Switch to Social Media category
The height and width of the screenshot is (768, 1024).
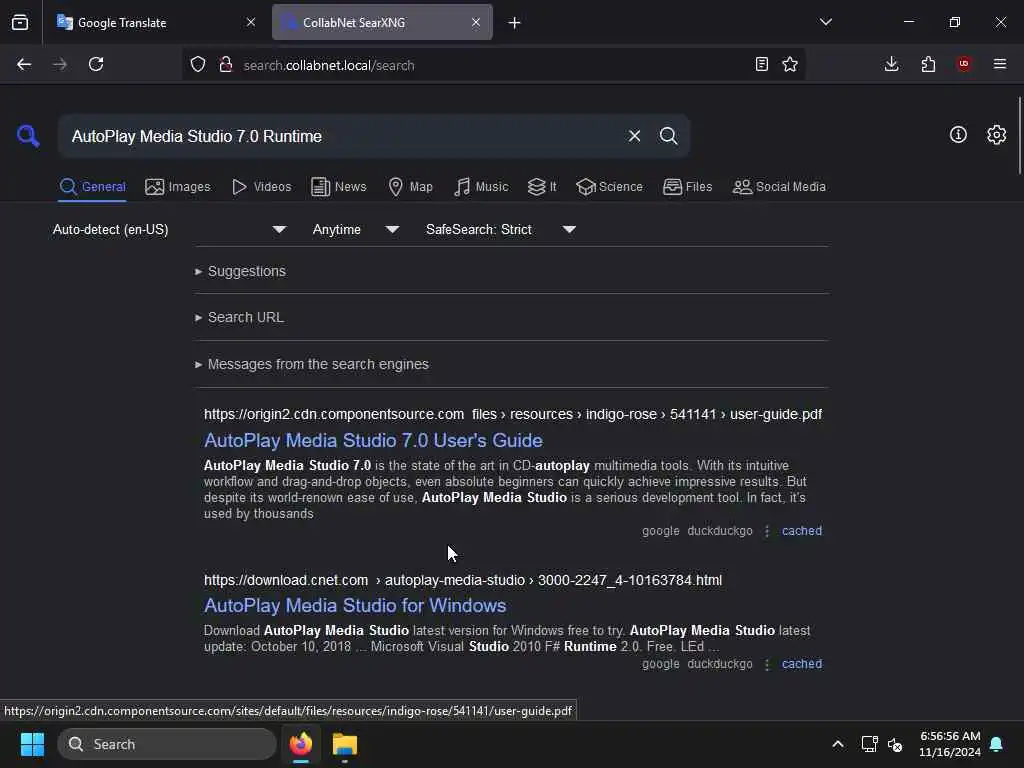(x=779, y=187)
